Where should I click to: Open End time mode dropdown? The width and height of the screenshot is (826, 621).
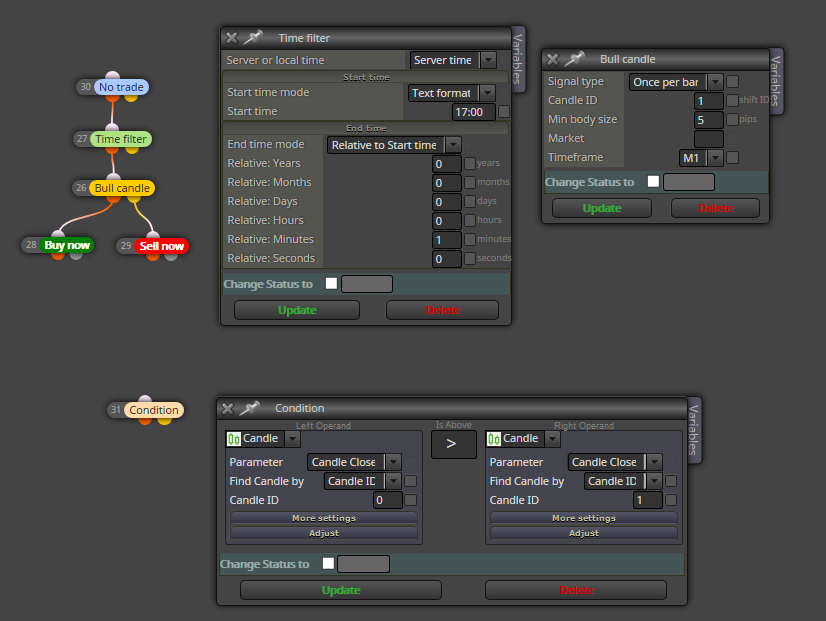453,145
